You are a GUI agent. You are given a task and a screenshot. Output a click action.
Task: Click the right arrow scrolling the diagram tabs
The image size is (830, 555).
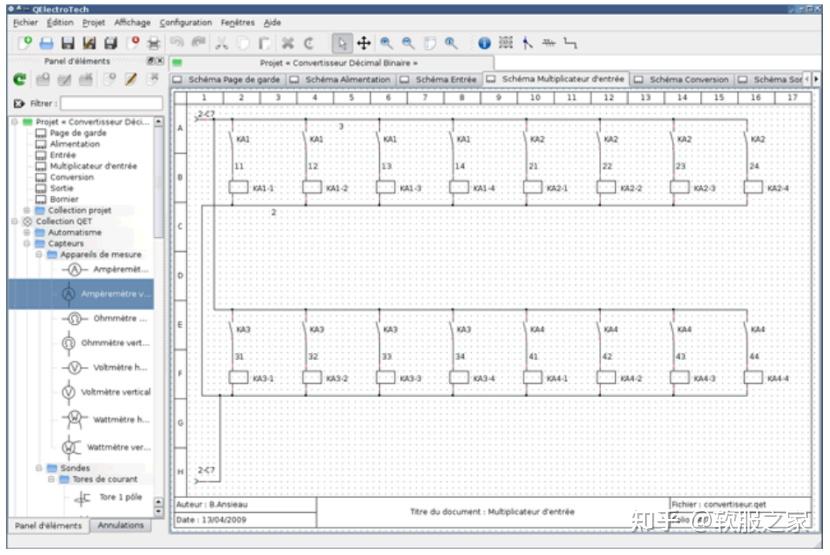pyautogui.click(x=816, y=79)
